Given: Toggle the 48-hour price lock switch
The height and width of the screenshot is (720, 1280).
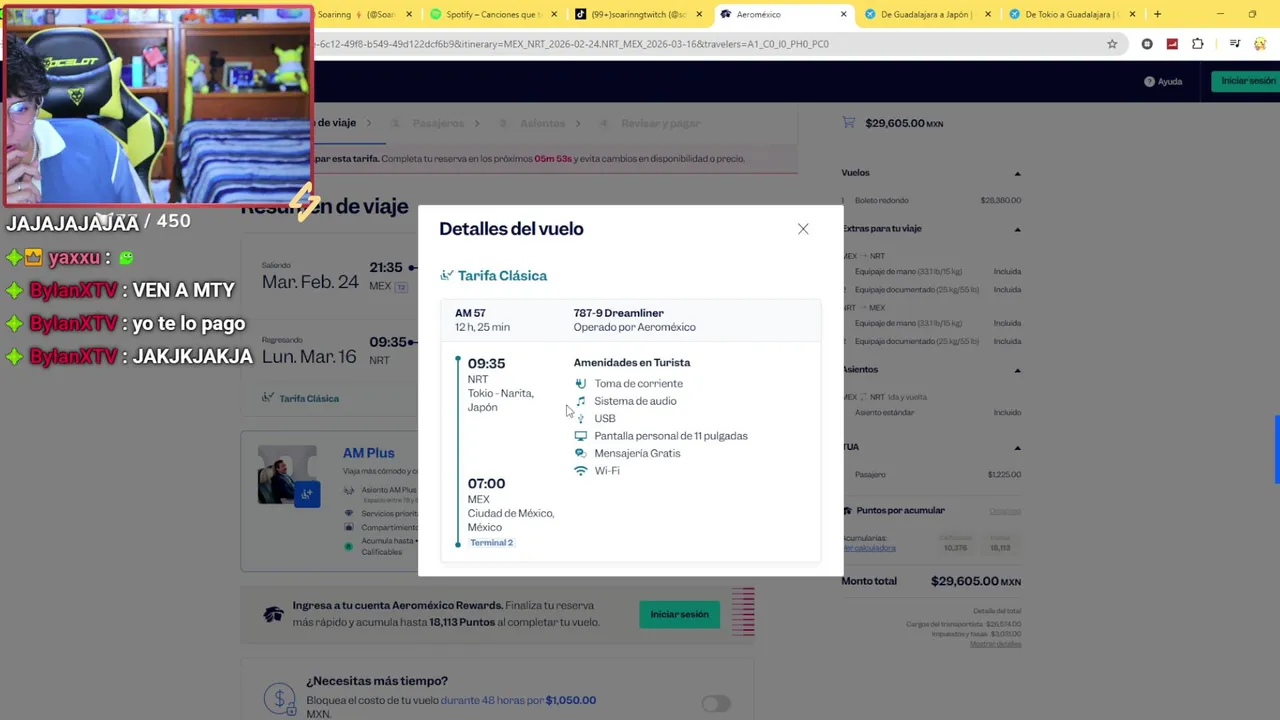Looking at the screenshot, I should point(715,704).
